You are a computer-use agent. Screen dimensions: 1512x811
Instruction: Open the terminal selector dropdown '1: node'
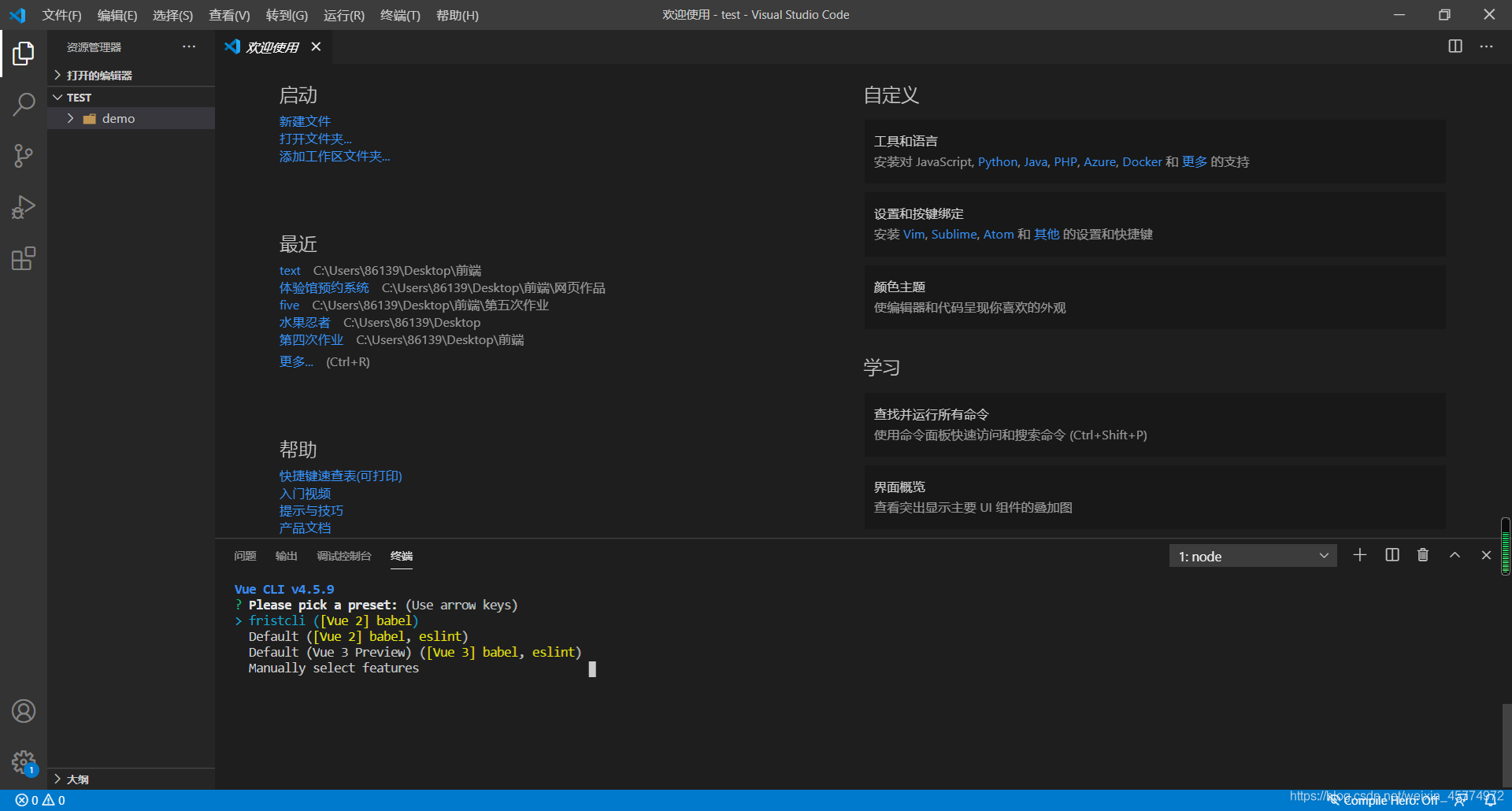[1253, 556]
